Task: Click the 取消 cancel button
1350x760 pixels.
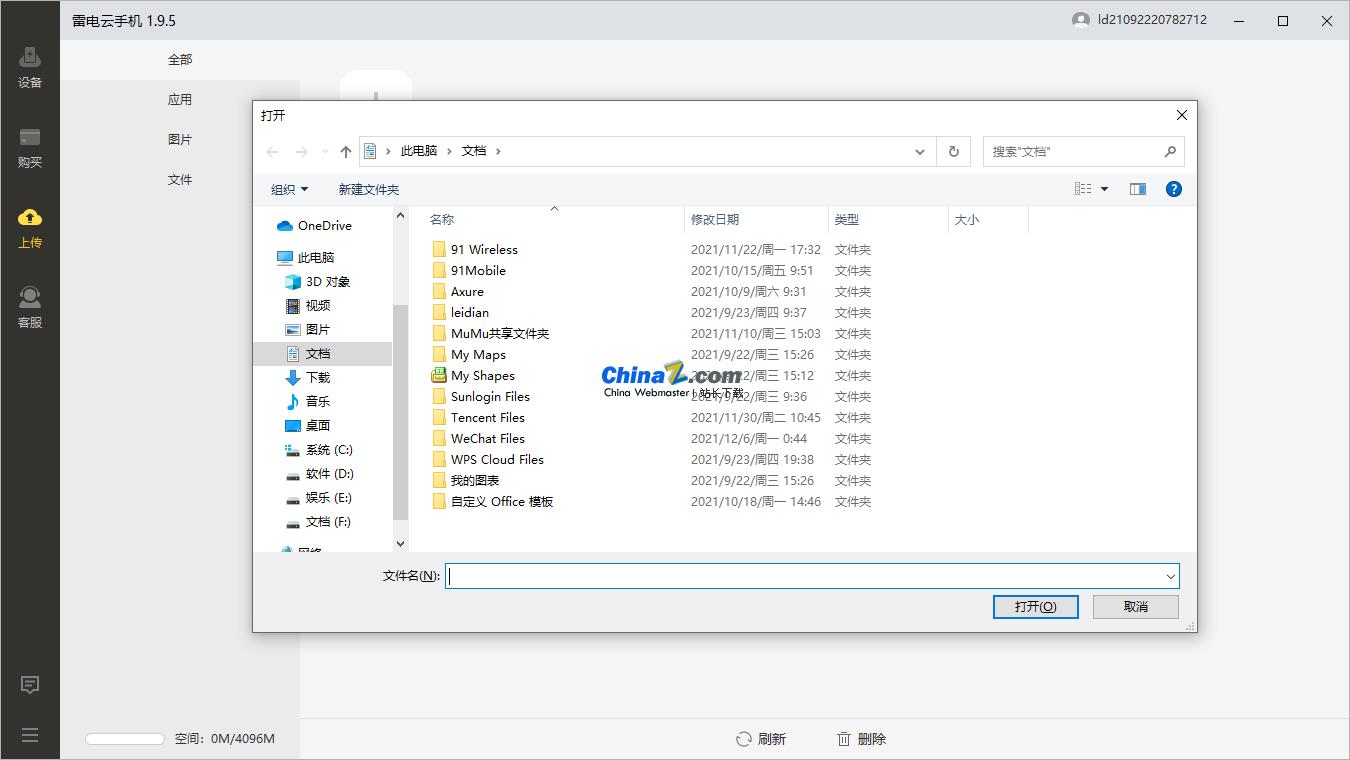Action: pyautogui.click(x=1136, y=607)
